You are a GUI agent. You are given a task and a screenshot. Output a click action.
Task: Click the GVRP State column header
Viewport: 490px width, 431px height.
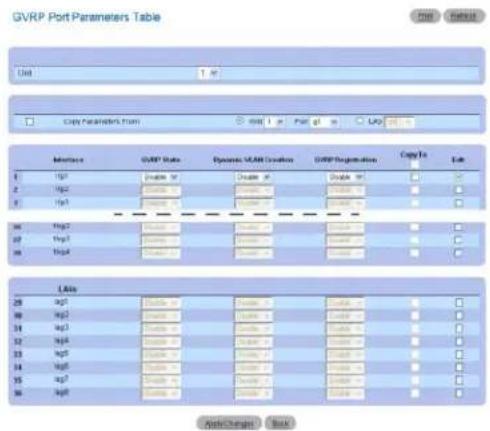[161, 160]
